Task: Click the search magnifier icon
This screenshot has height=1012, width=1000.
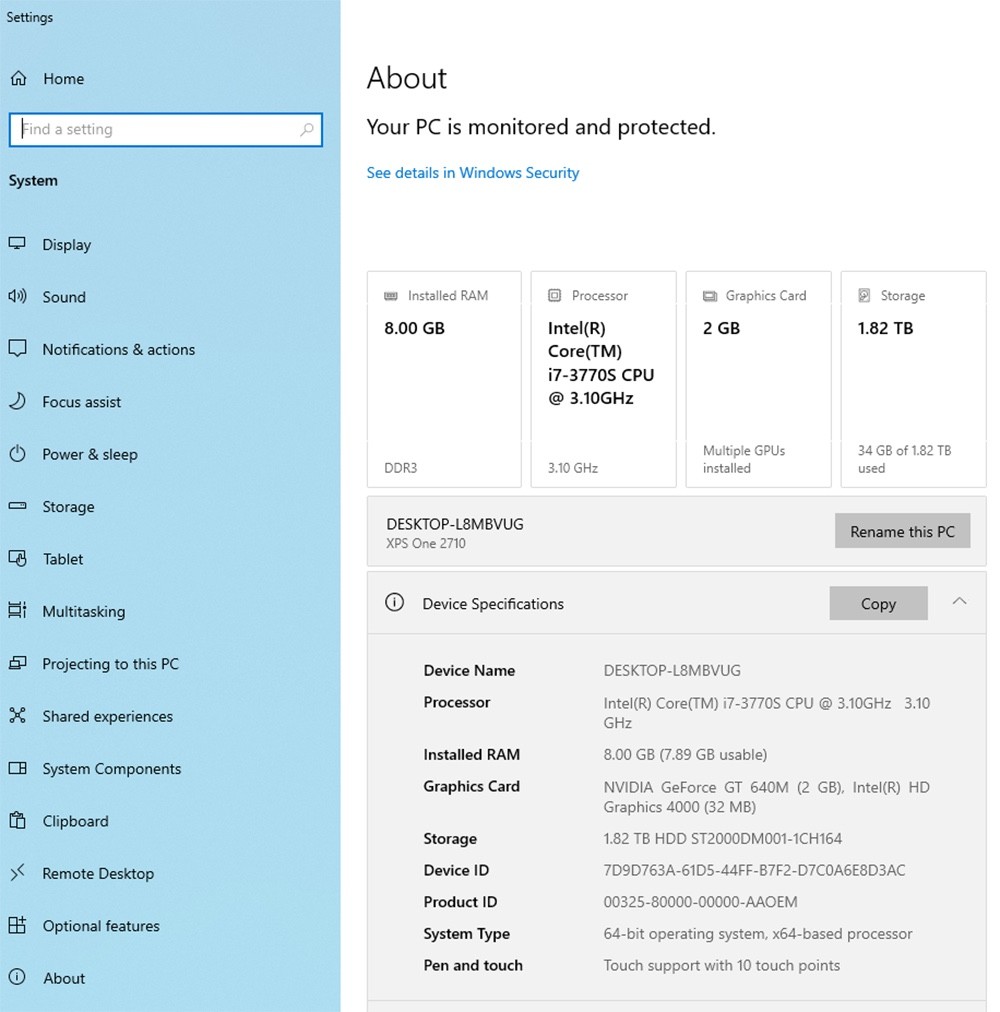Action: tap(307, 130)
